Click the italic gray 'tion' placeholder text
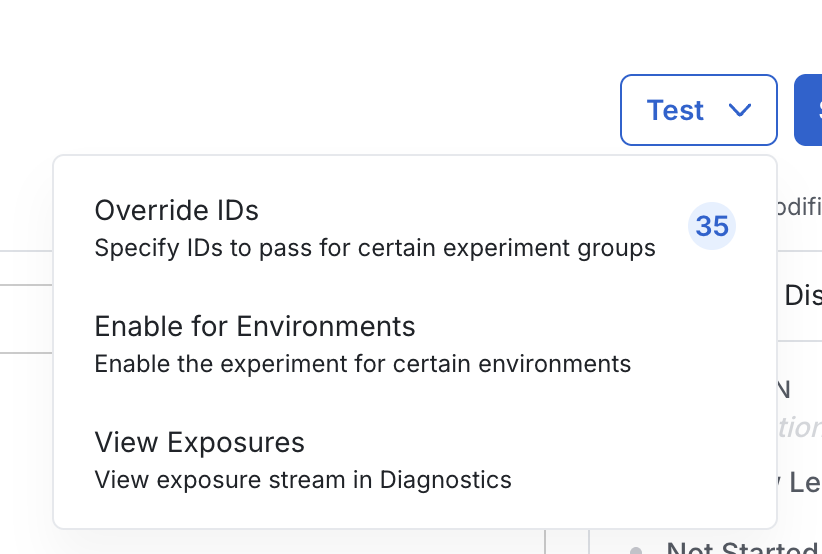 pos(799,427)
